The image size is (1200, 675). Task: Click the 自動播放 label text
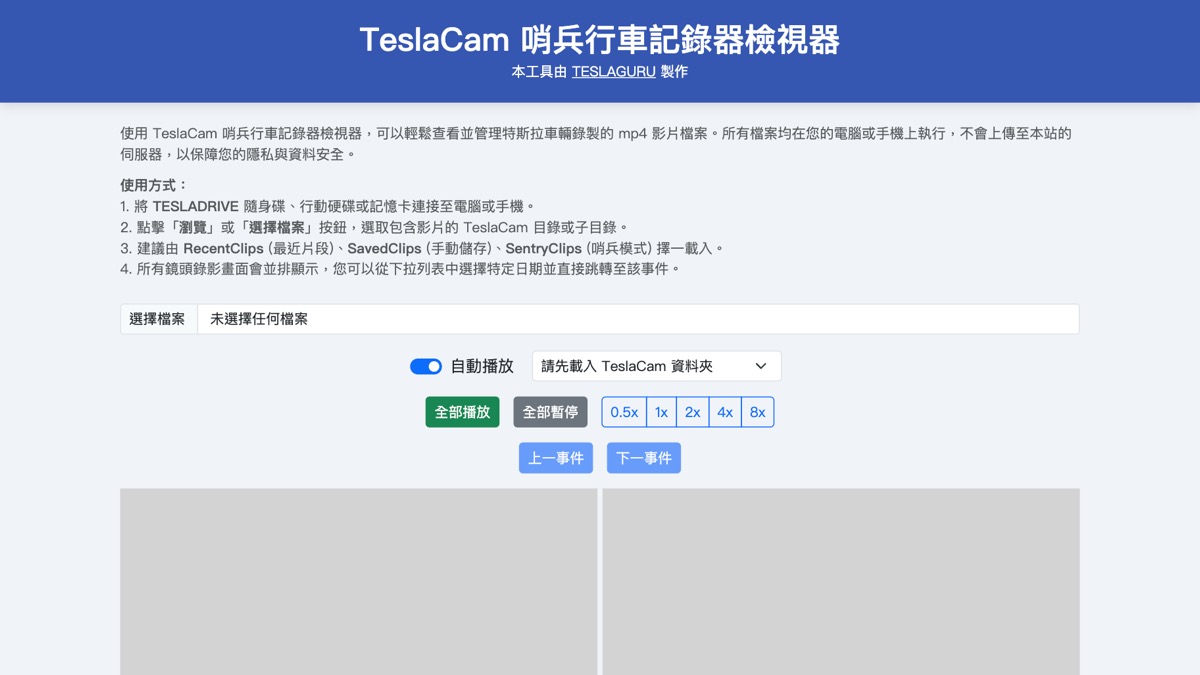482,366
